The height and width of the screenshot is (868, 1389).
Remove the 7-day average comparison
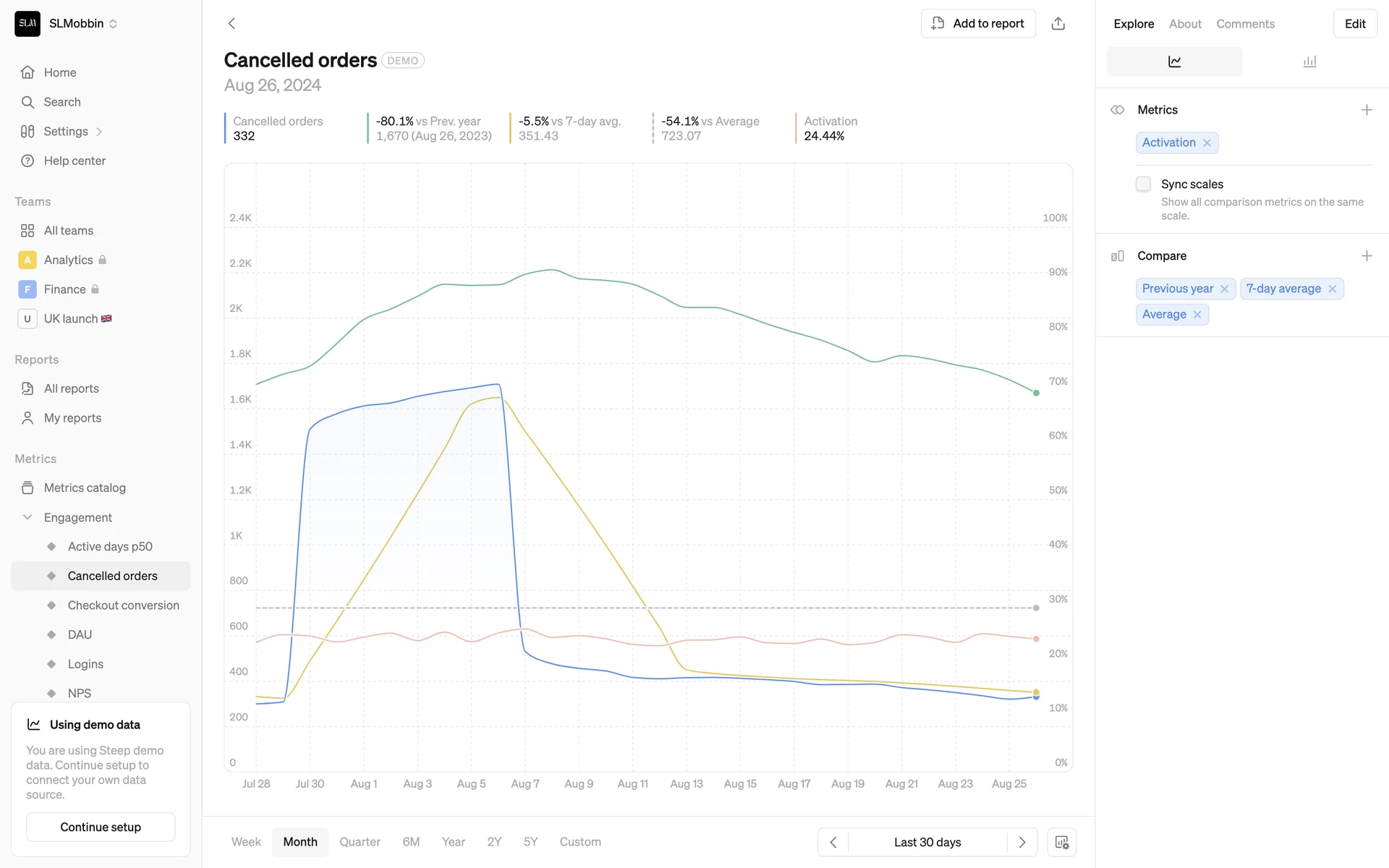1332,289
